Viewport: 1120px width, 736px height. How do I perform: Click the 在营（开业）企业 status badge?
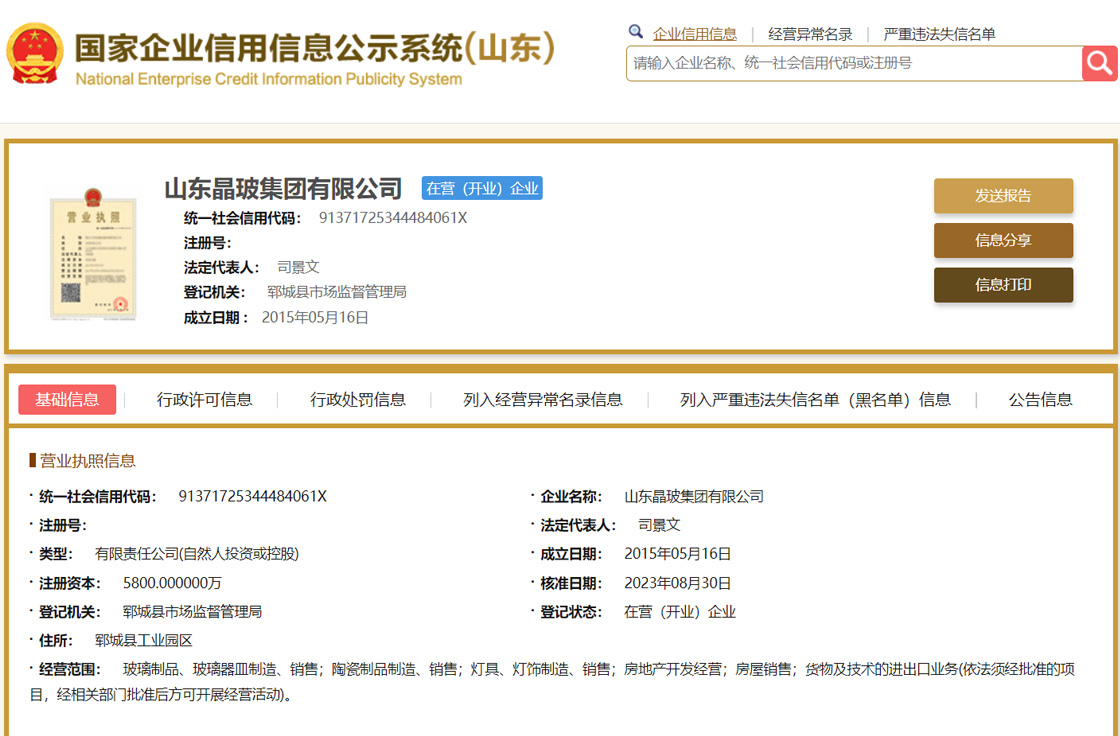point(482,188)
